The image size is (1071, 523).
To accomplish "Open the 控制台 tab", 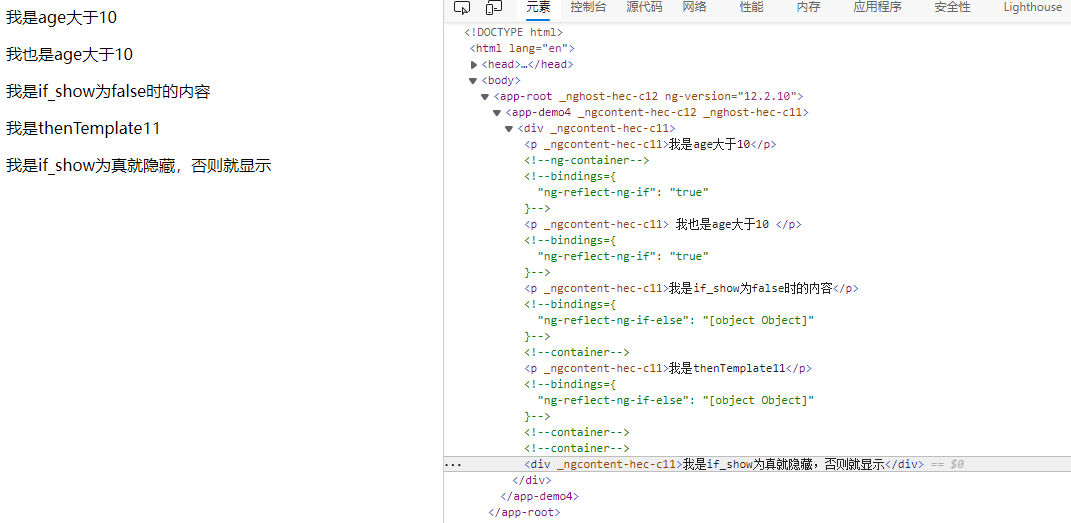I will pyautogui.click(x=588, y=8).
